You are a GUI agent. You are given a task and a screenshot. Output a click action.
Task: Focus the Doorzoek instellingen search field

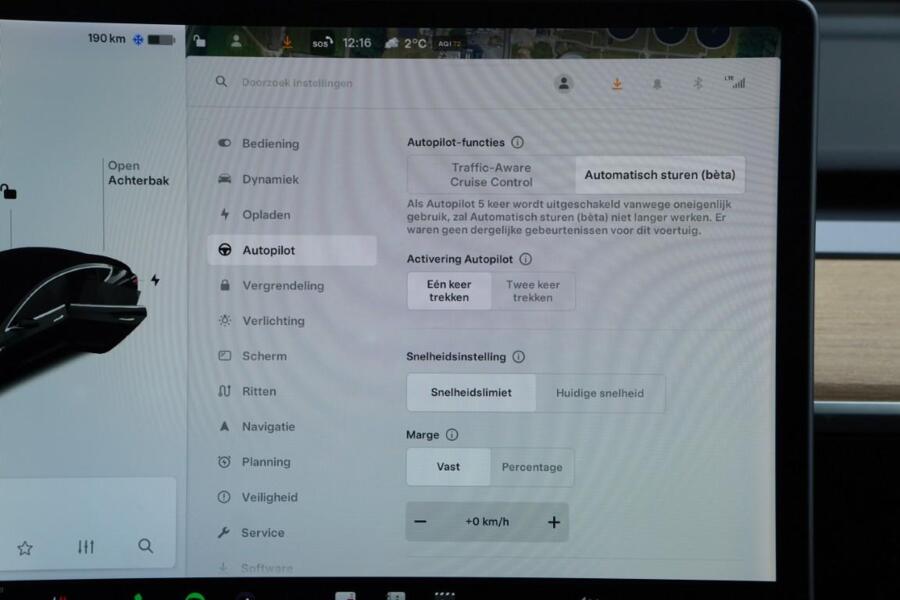pyautogui.click(x=297, y=83)
